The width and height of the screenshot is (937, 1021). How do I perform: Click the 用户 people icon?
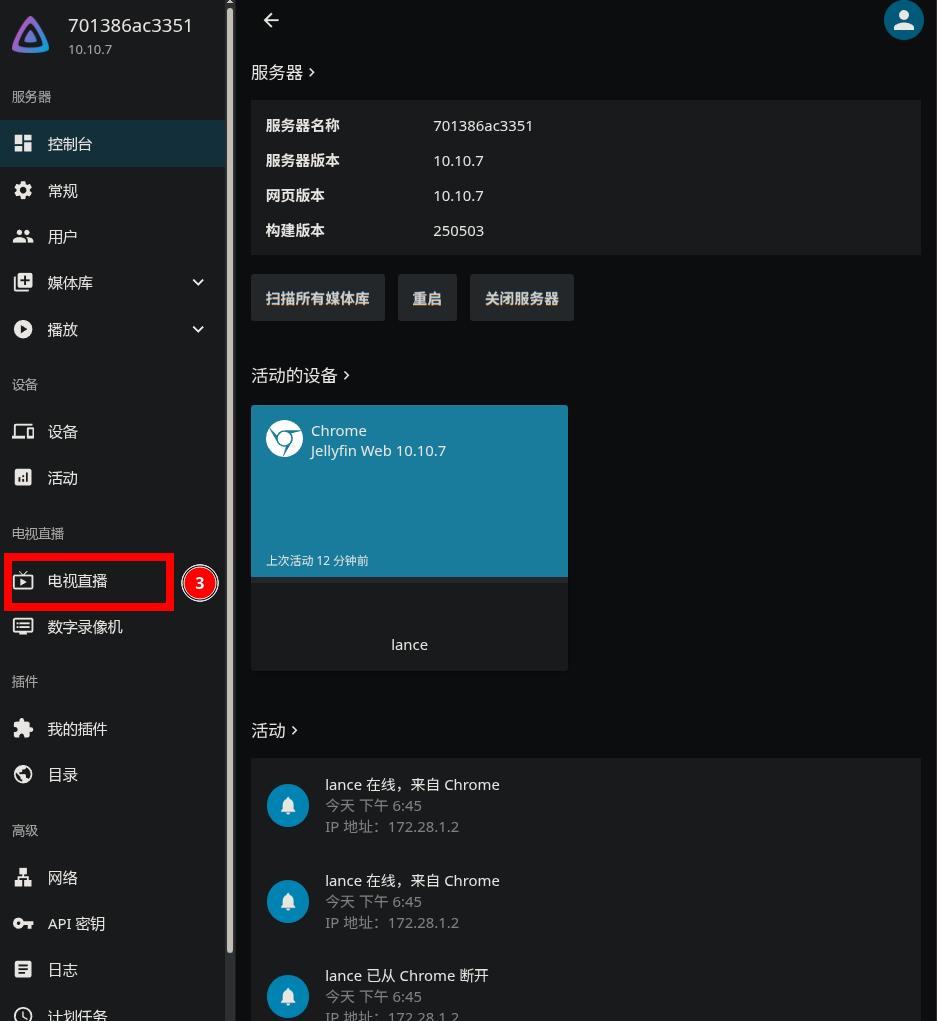[x=23, y=236]
